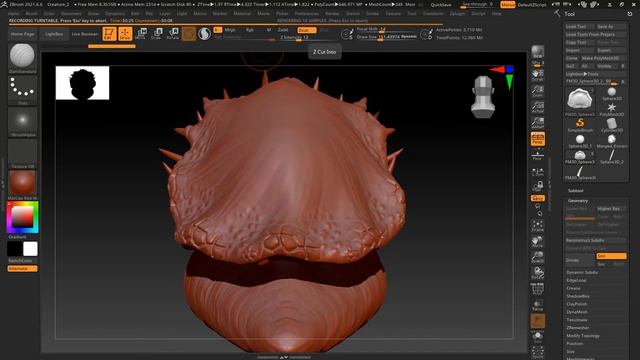Open the MatCap Red Wax material picker
Viewport: 640px width, 360px height.
22,185
